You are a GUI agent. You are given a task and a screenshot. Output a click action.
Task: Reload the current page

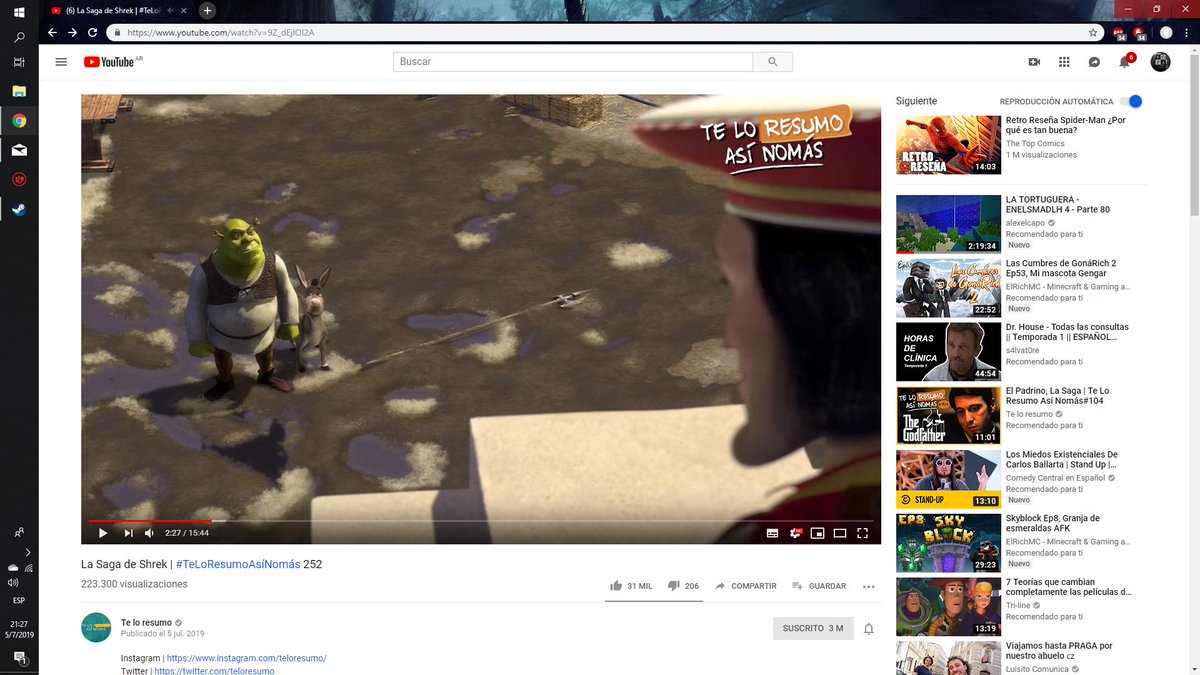93,33
